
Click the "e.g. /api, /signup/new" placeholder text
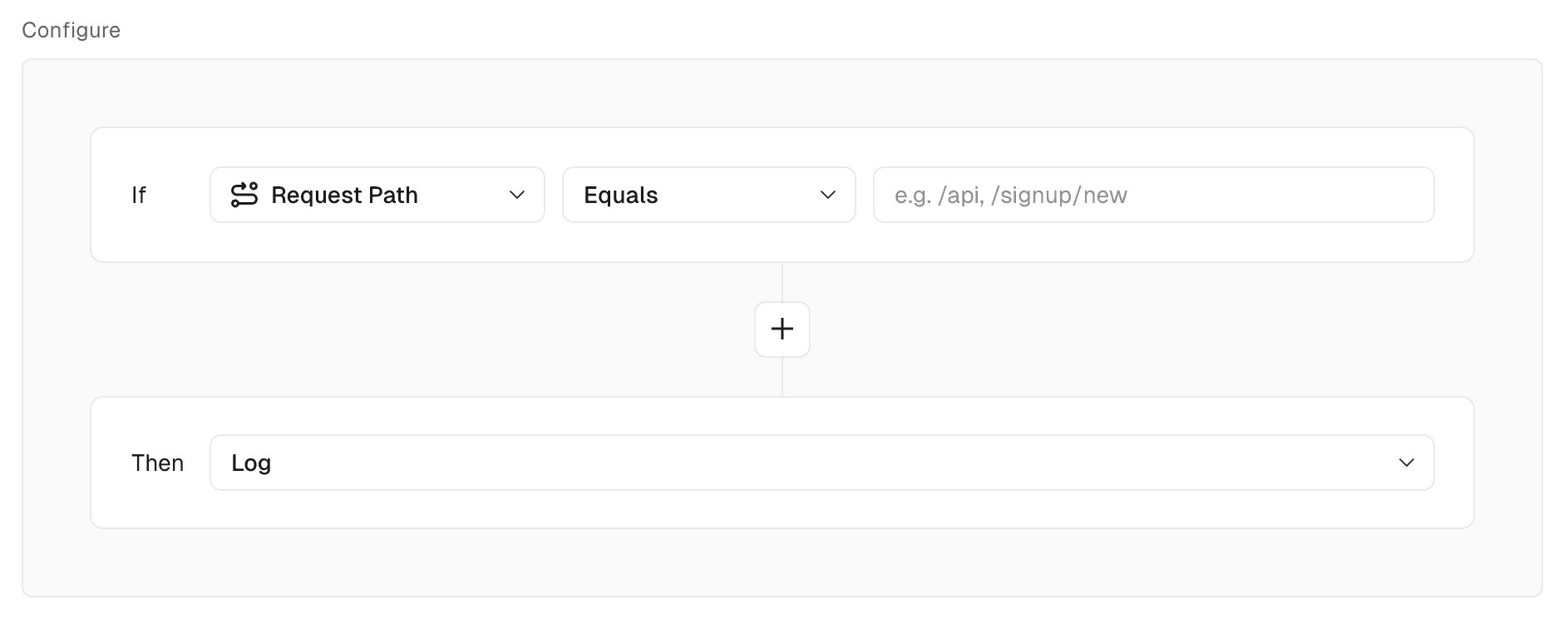point(1011,195)
